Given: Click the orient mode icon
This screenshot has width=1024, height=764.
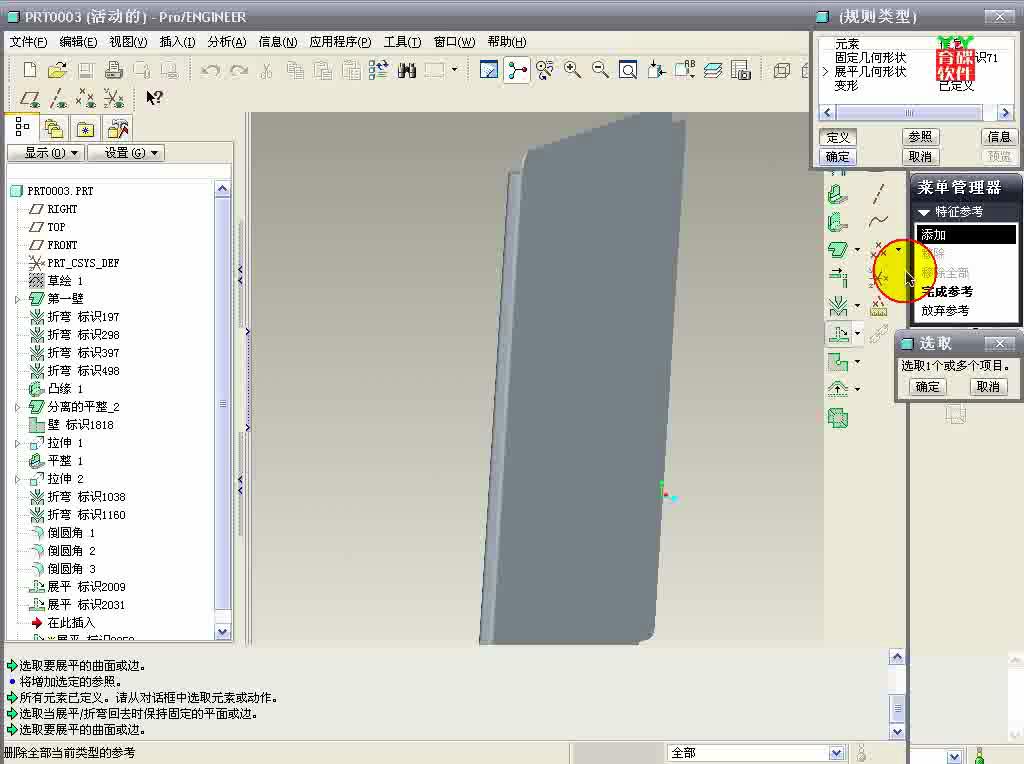Looking at the screenshot, I should 545,70.
